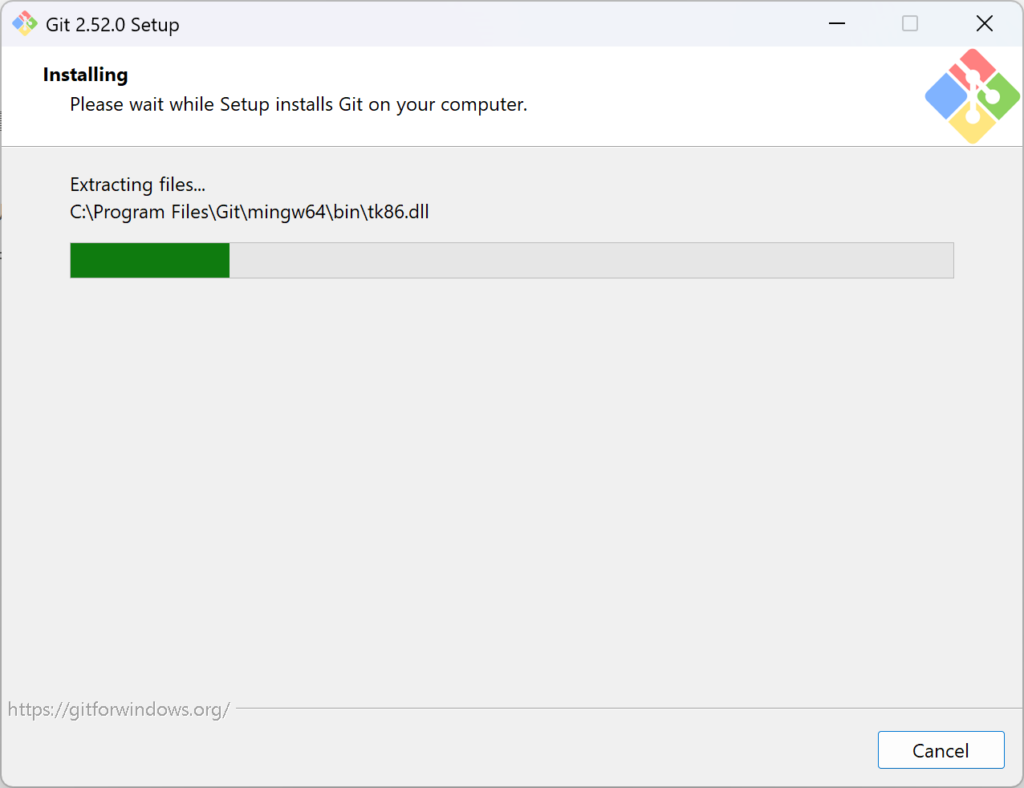The width and height of the screenshot is (1024, 788).
Task: Click the "Installing" heading
Action: pyautogui.click(x=85, y=75)
